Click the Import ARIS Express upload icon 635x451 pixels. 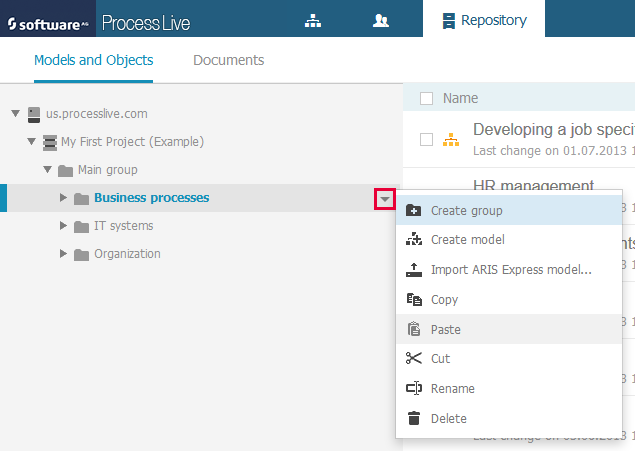414,270
